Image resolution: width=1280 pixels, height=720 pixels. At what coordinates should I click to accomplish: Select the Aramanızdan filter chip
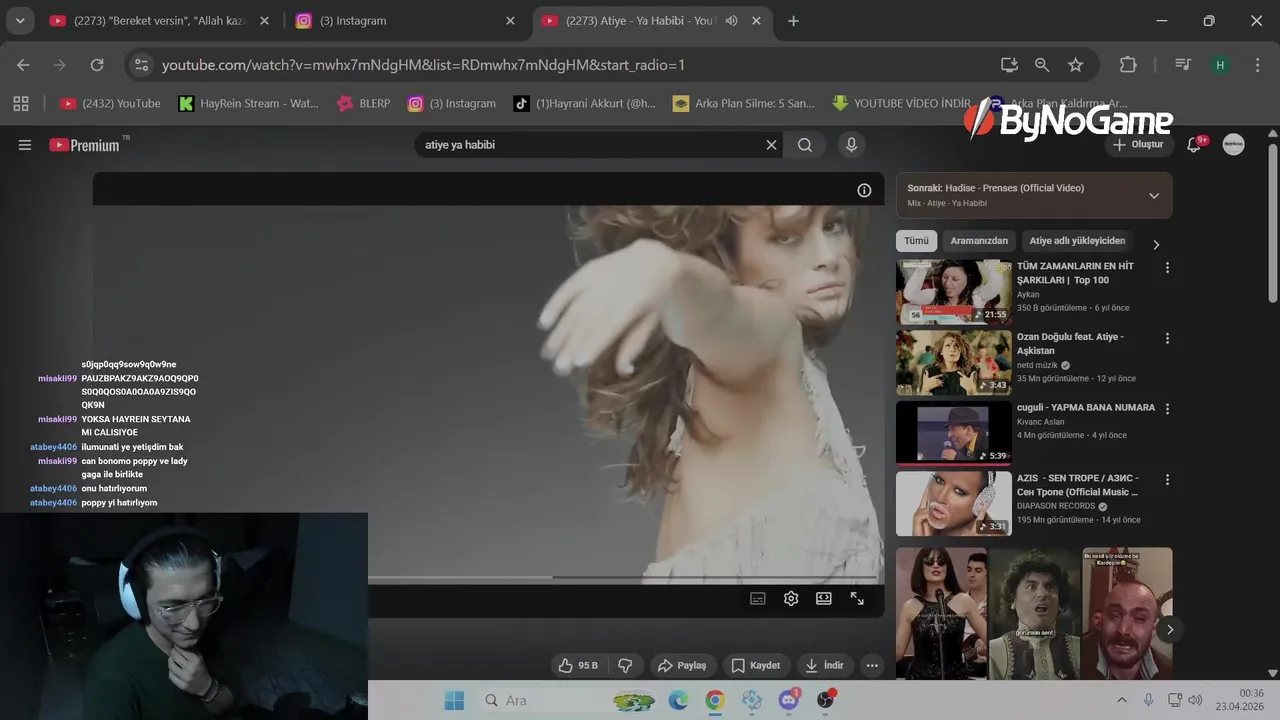coord(979,241)
